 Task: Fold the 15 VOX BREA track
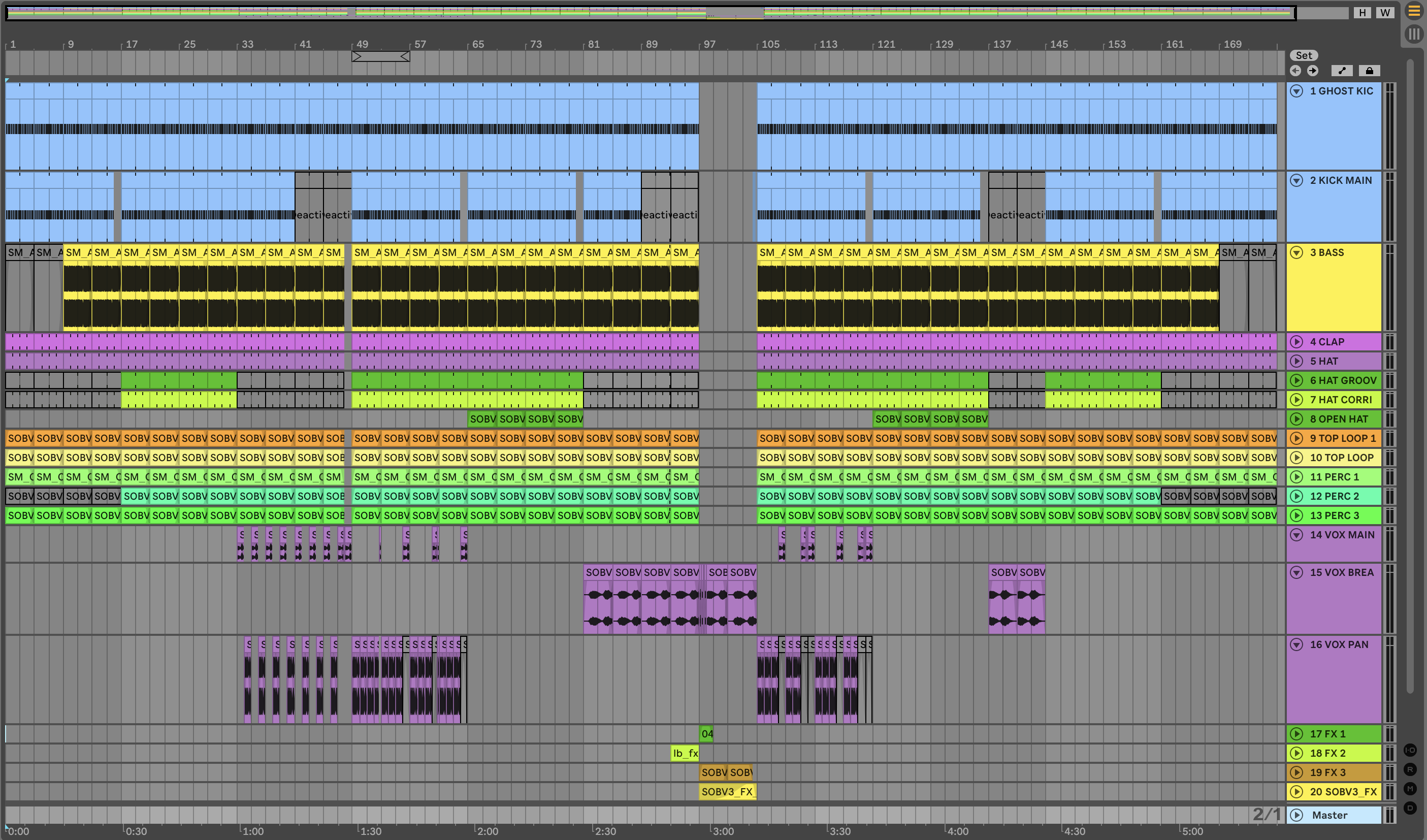coord(1296,573)
